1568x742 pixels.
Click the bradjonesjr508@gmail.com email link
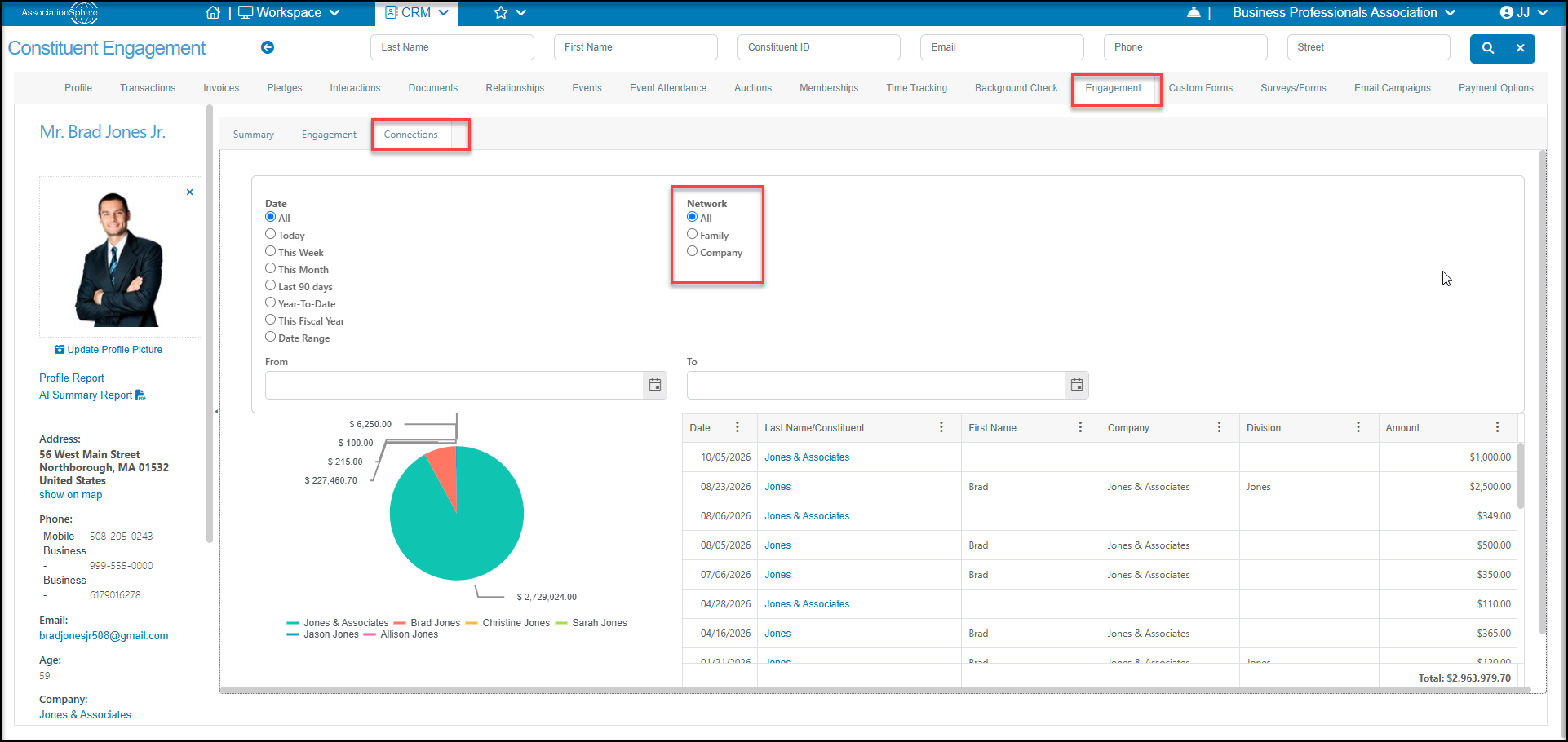point(104,636)
